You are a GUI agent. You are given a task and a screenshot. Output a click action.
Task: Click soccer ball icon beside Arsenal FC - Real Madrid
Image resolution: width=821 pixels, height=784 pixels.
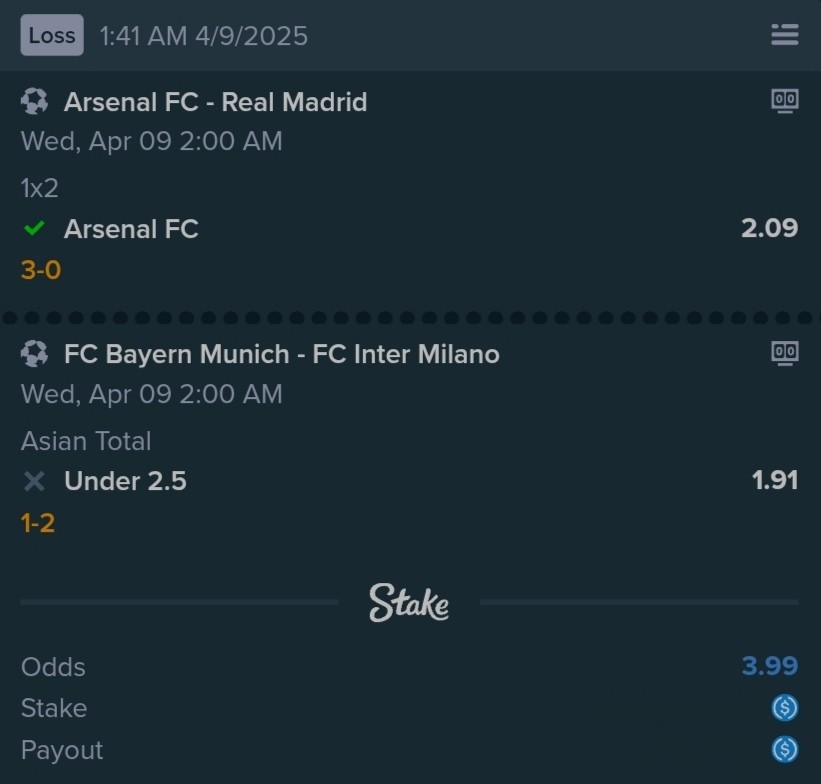(35, 101)
